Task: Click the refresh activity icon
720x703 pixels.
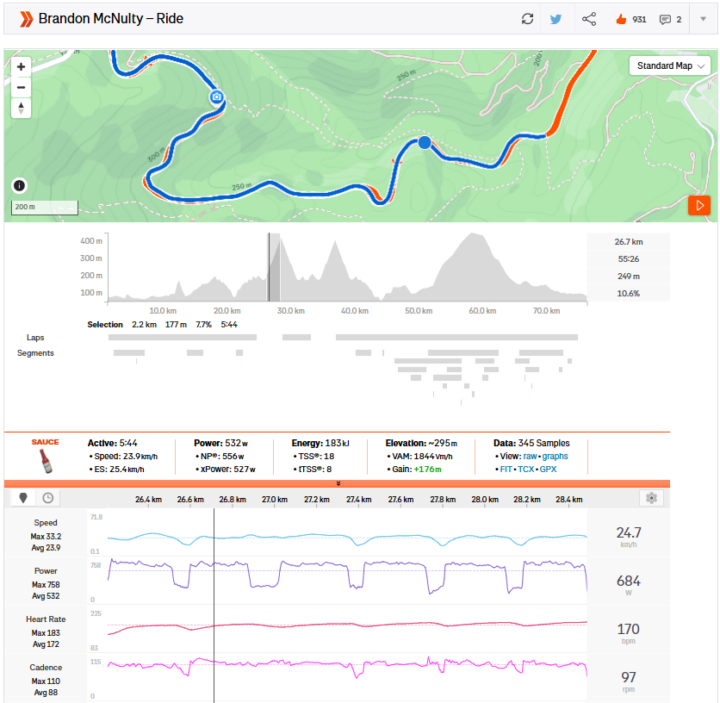Action: click(527, 19)
